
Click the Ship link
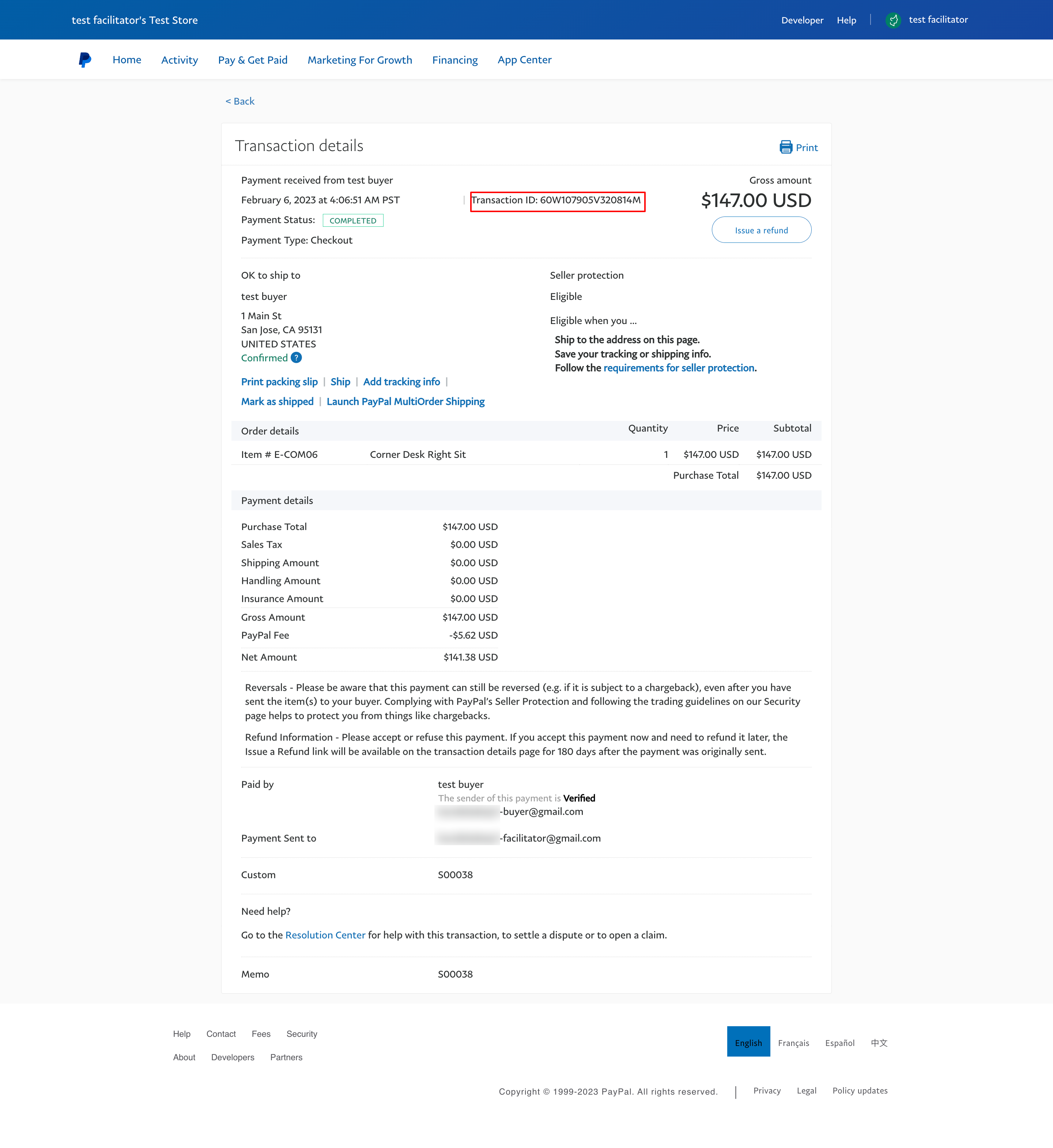click(x=340, y=381)
